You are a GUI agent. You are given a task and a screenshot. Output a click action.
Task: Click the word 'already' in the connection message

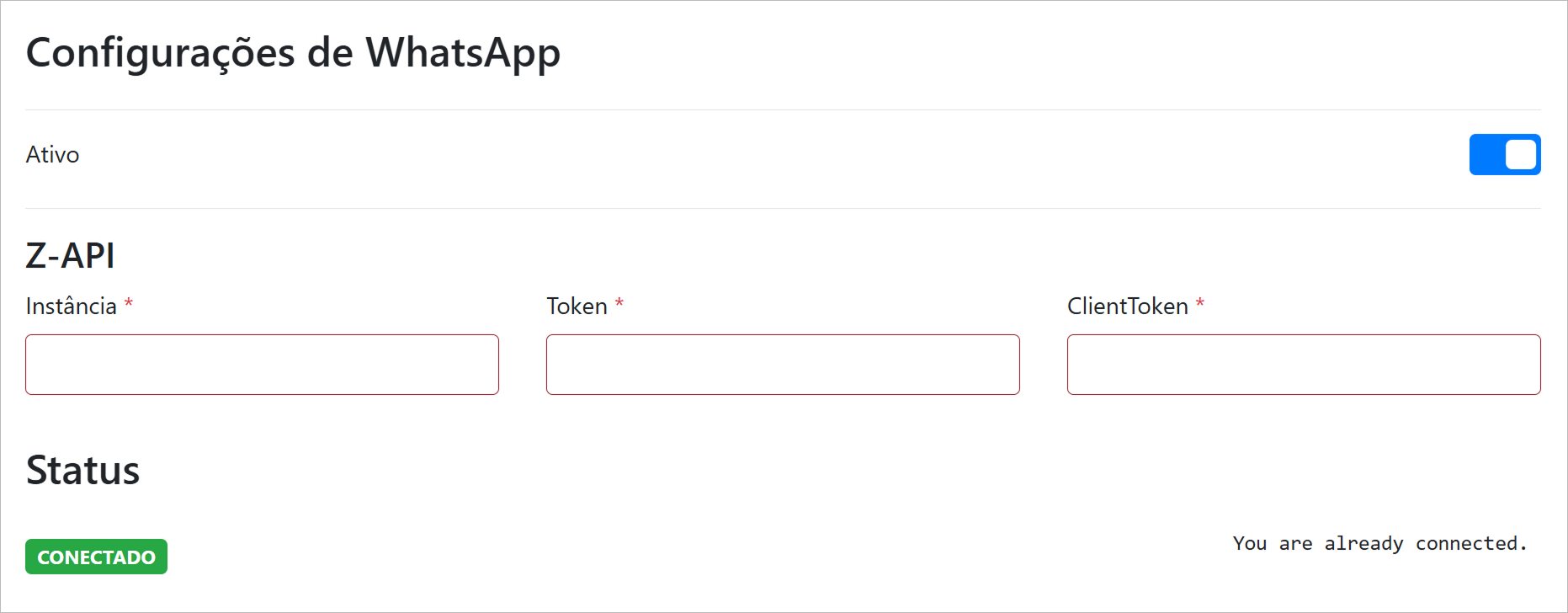tap(1363, 544)
